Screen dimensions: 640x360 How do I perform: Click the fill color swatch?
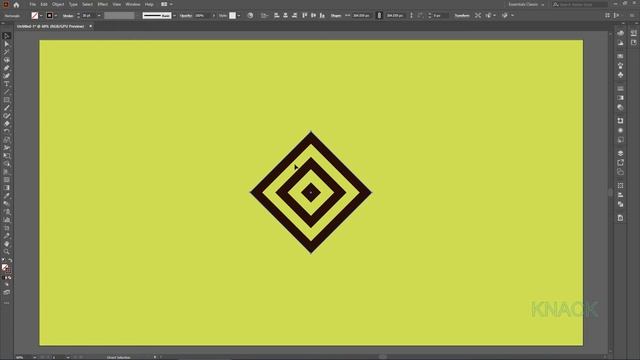35,16
